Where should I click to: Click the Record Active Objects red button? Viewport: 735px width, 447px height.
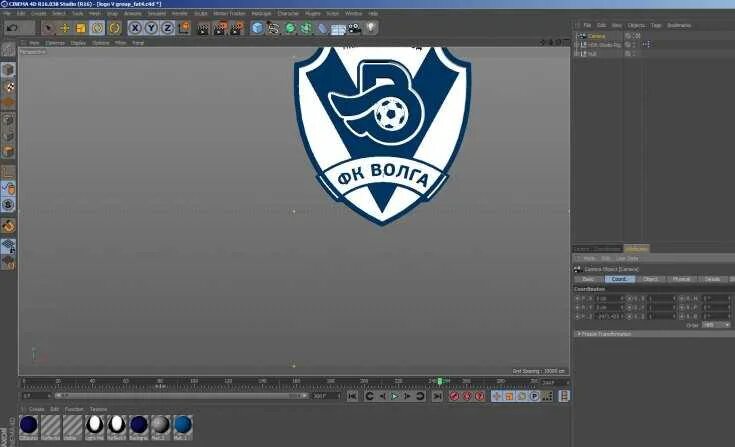tap(454, 396)
